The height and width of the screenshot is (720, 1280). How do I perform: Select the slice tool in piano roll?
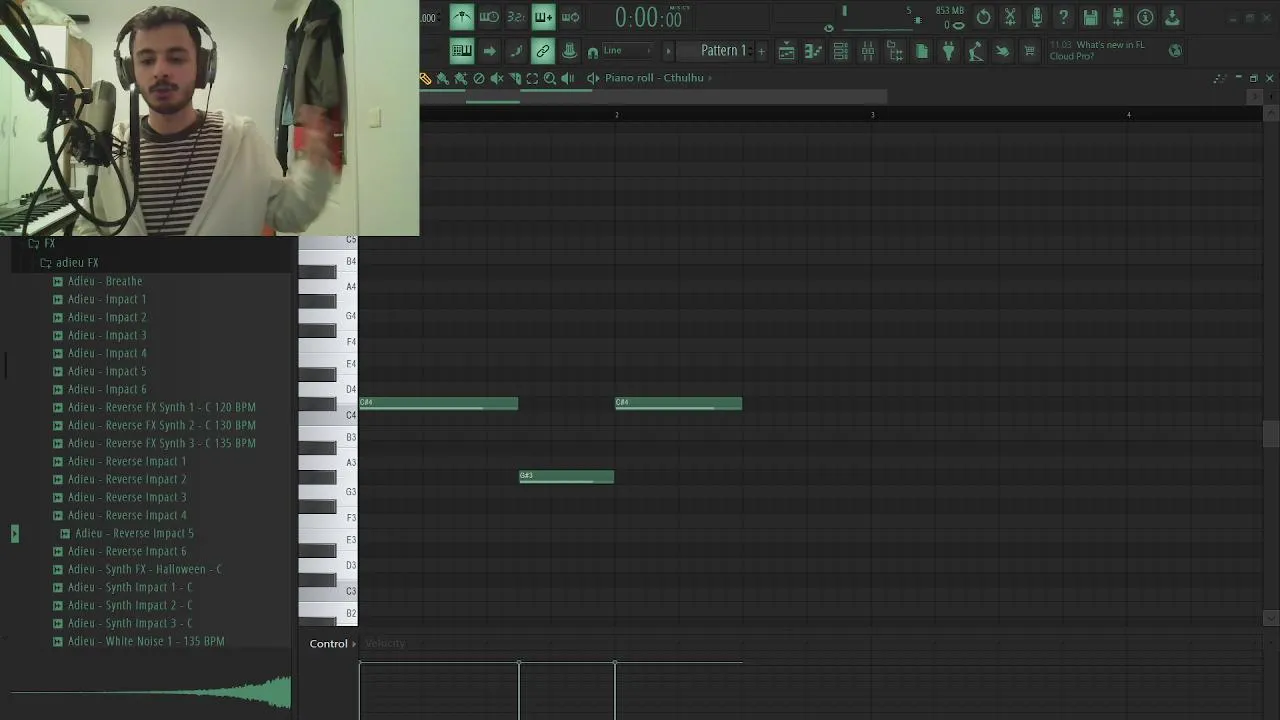(x=515, y=78)
